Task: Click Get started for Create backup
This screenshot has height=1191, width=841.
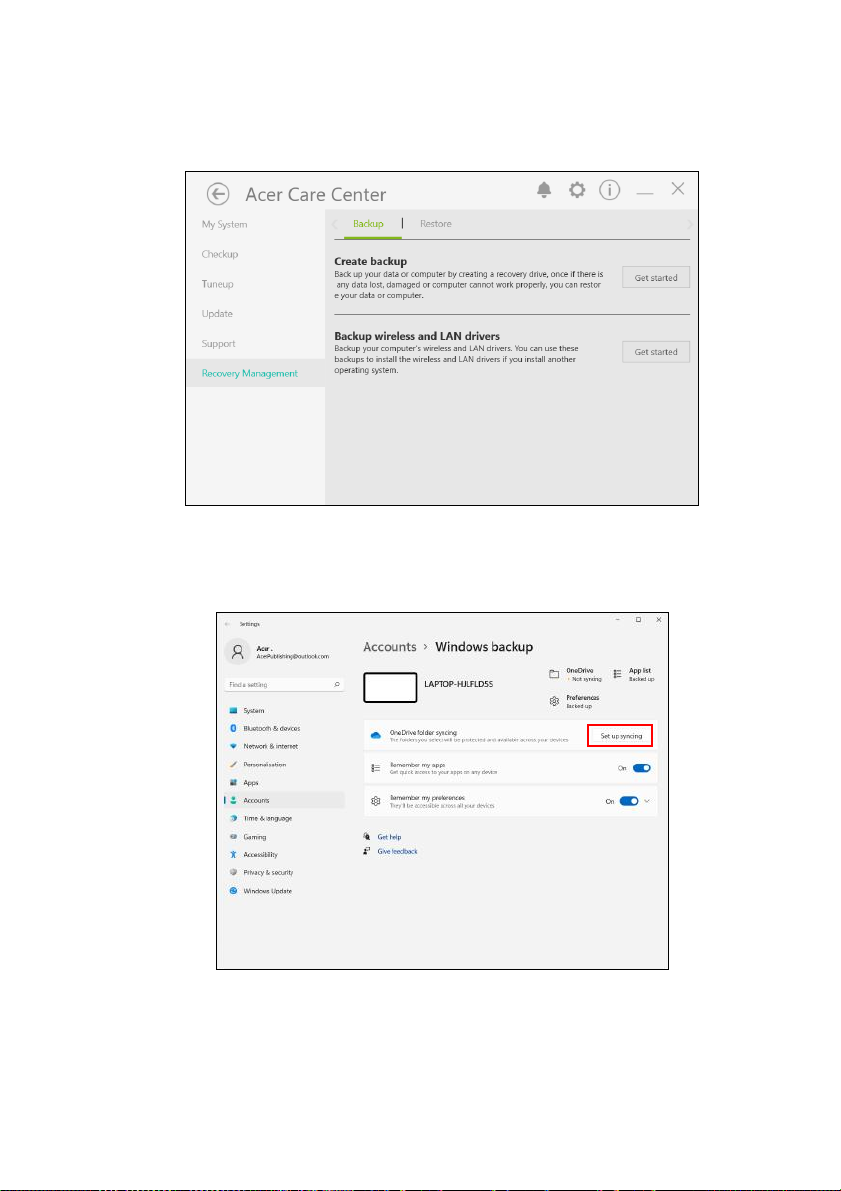Action: coord(656,277)
